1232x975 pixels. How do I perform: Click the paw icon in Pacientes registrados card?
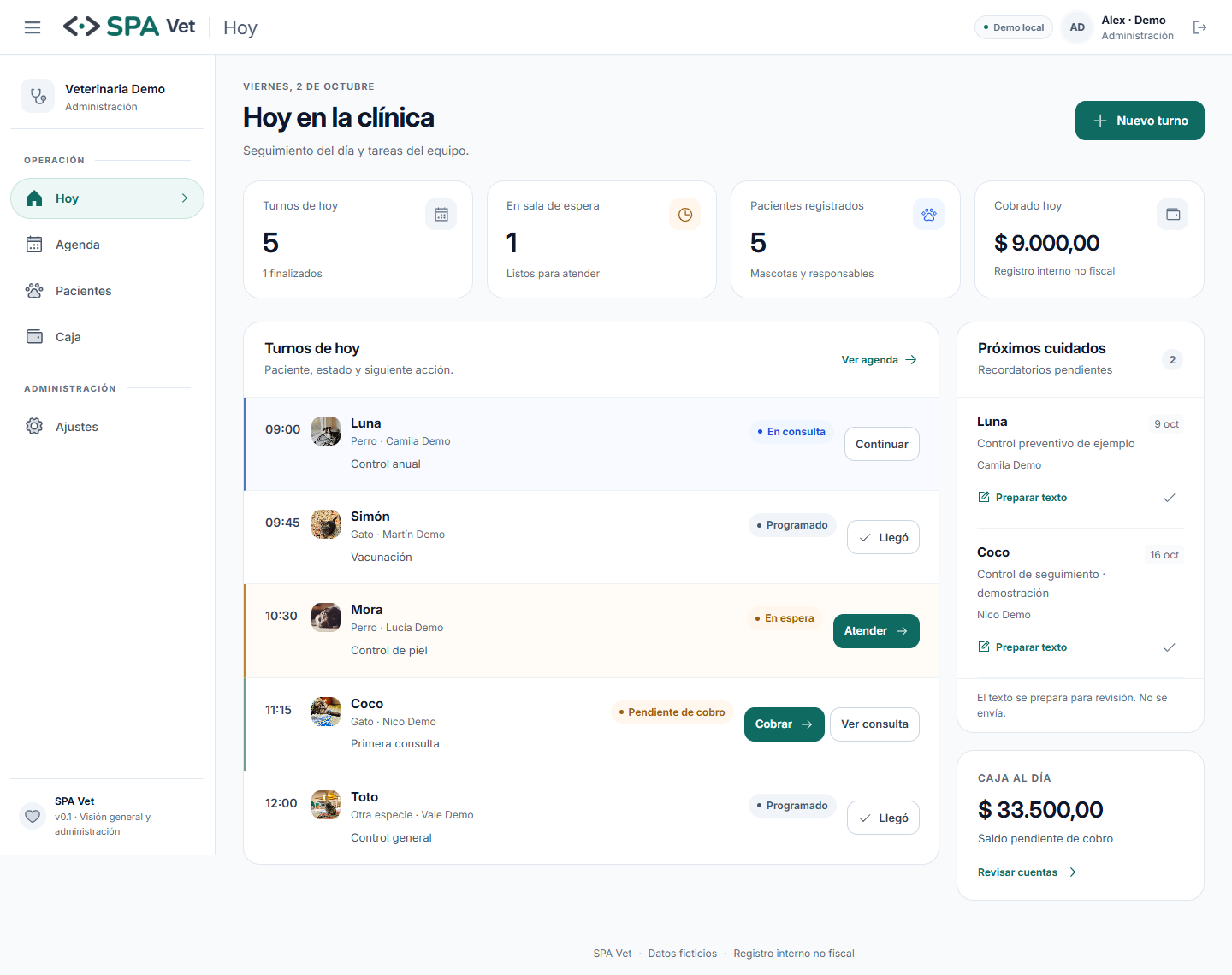929,215
